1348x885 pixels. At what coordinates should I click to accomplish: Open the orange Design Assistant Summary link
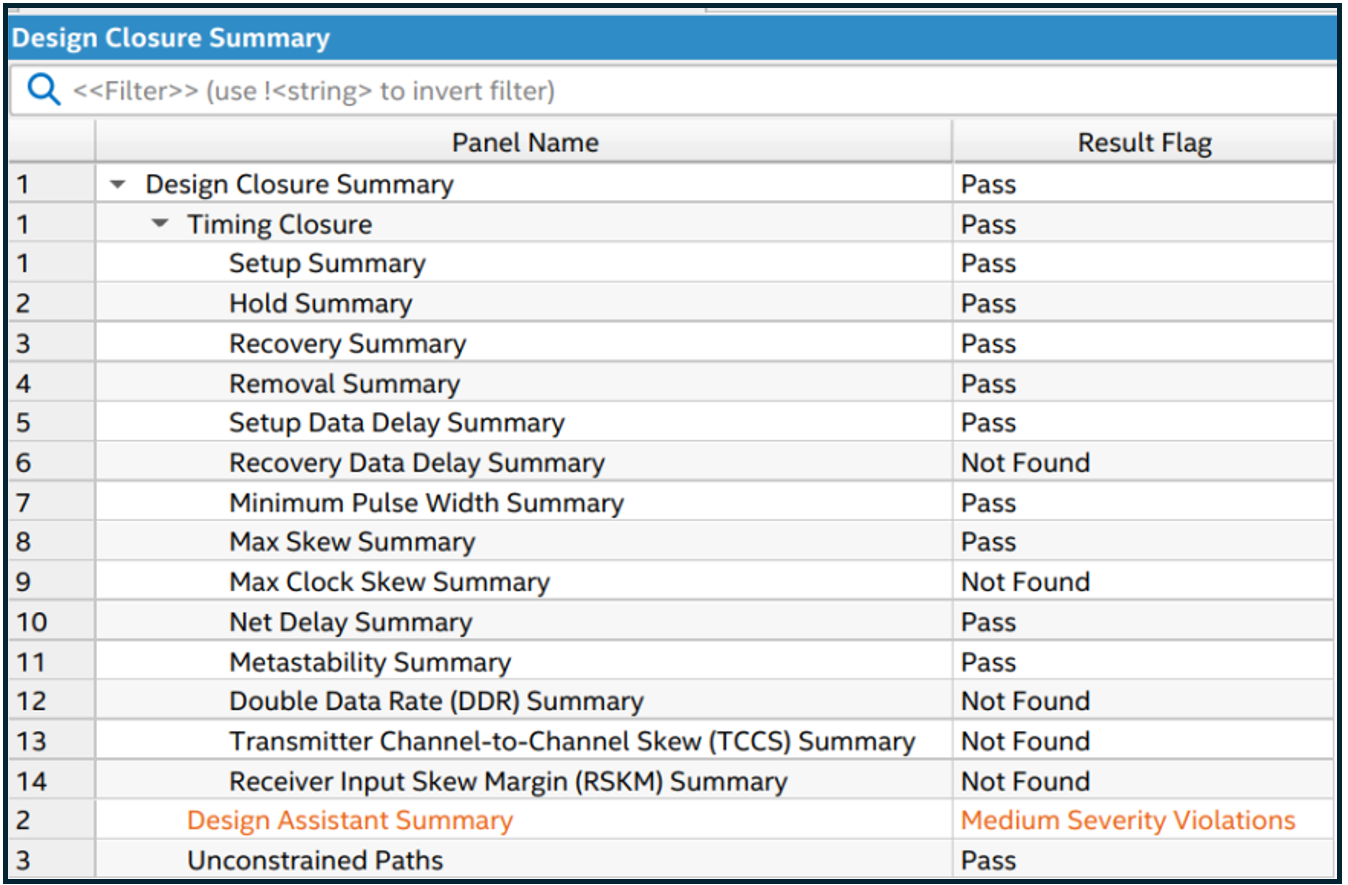pos(349,821)
